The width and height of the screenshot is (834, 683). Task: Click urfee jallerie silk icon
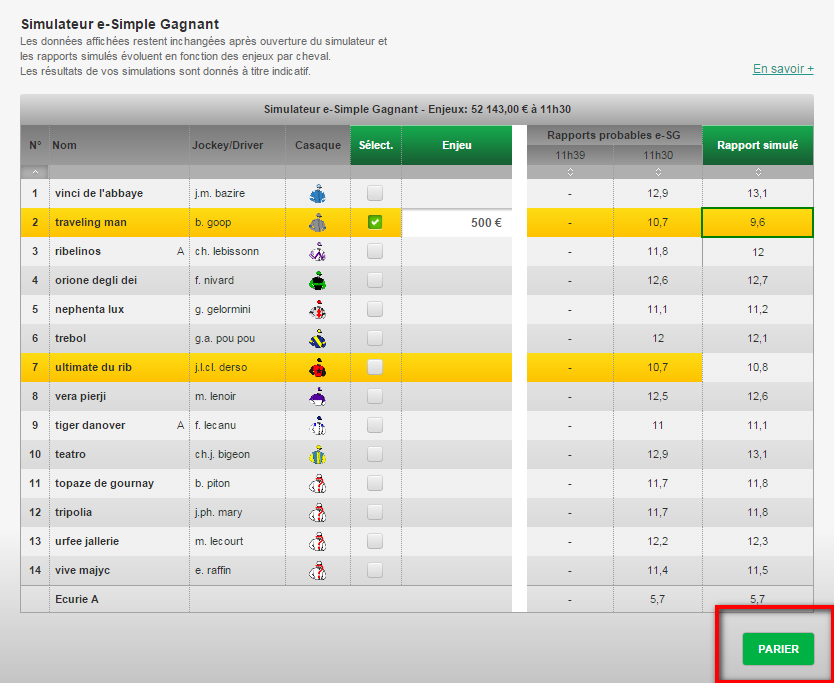[318, 541]
